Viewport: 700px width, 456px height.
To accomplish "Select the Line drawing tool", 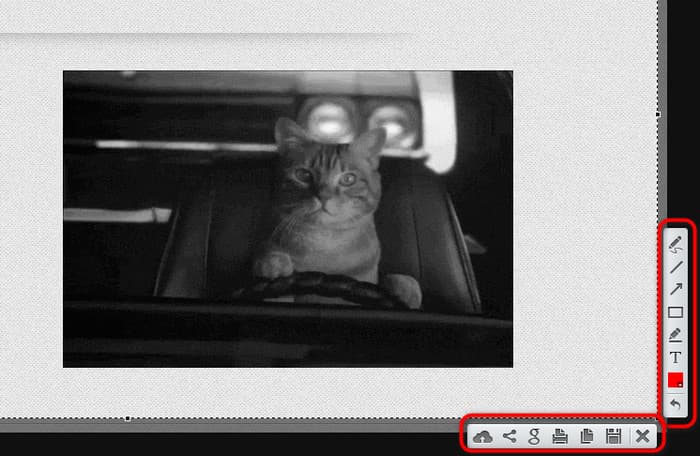I will click(675, 267).
